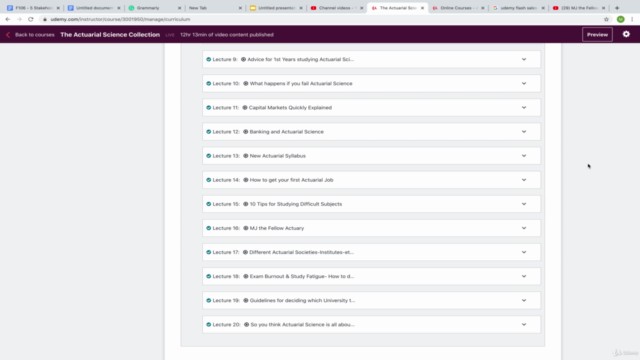Switch to the Untitled document tab
Image resolution: width=640 pixels, height=360 pixels.
(93, 8)
